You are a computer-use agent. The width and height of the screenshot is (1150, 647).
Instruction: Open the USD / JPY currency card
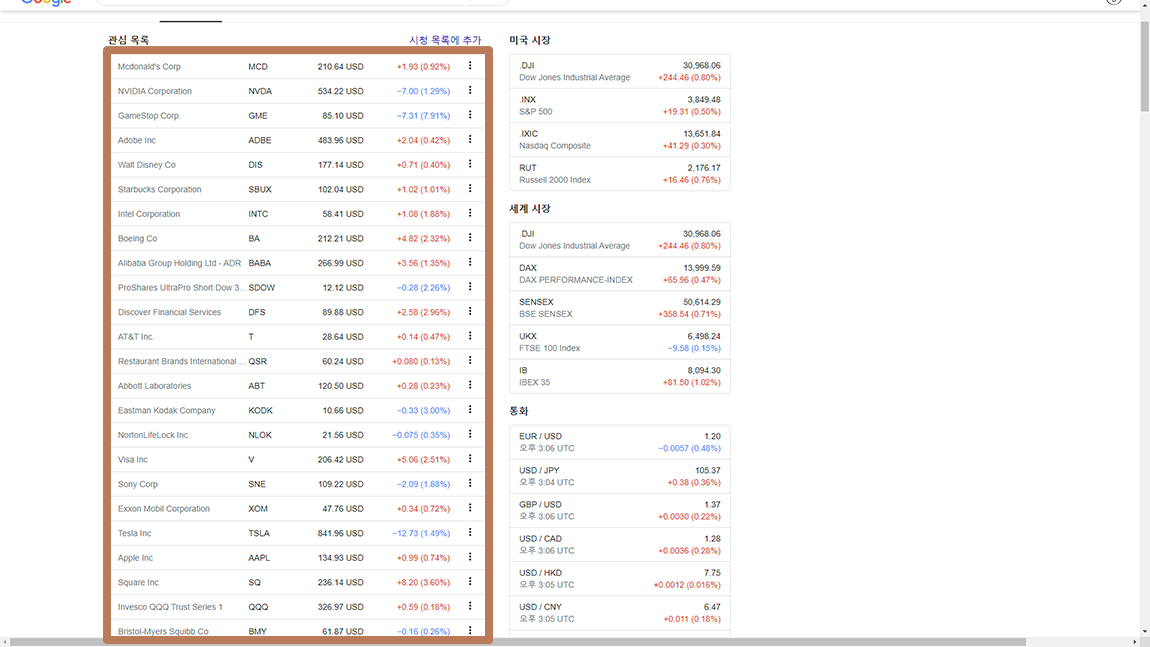[620, 476]
